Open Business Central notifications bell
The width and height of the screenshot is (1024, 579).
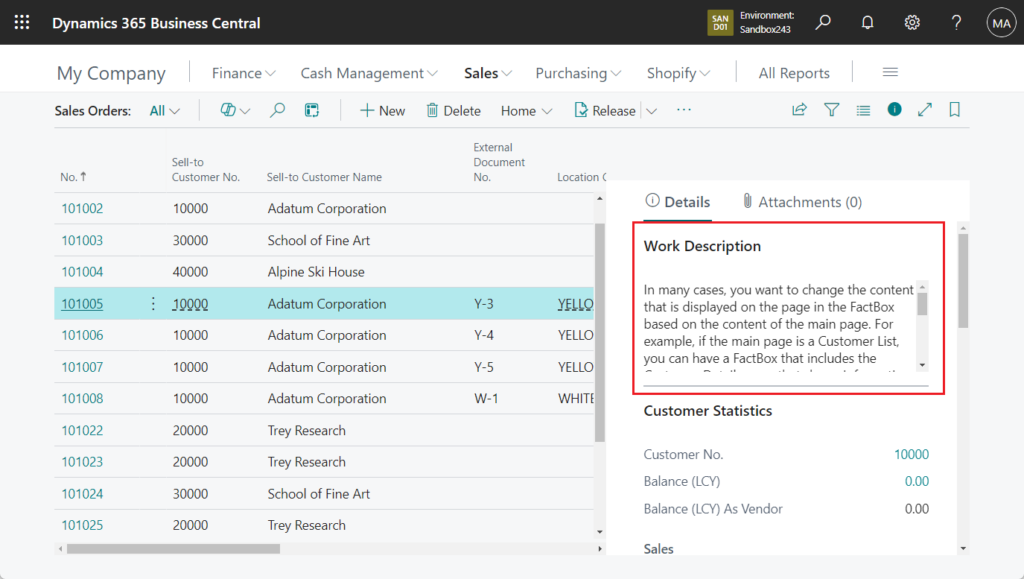(x=867, y=22)
